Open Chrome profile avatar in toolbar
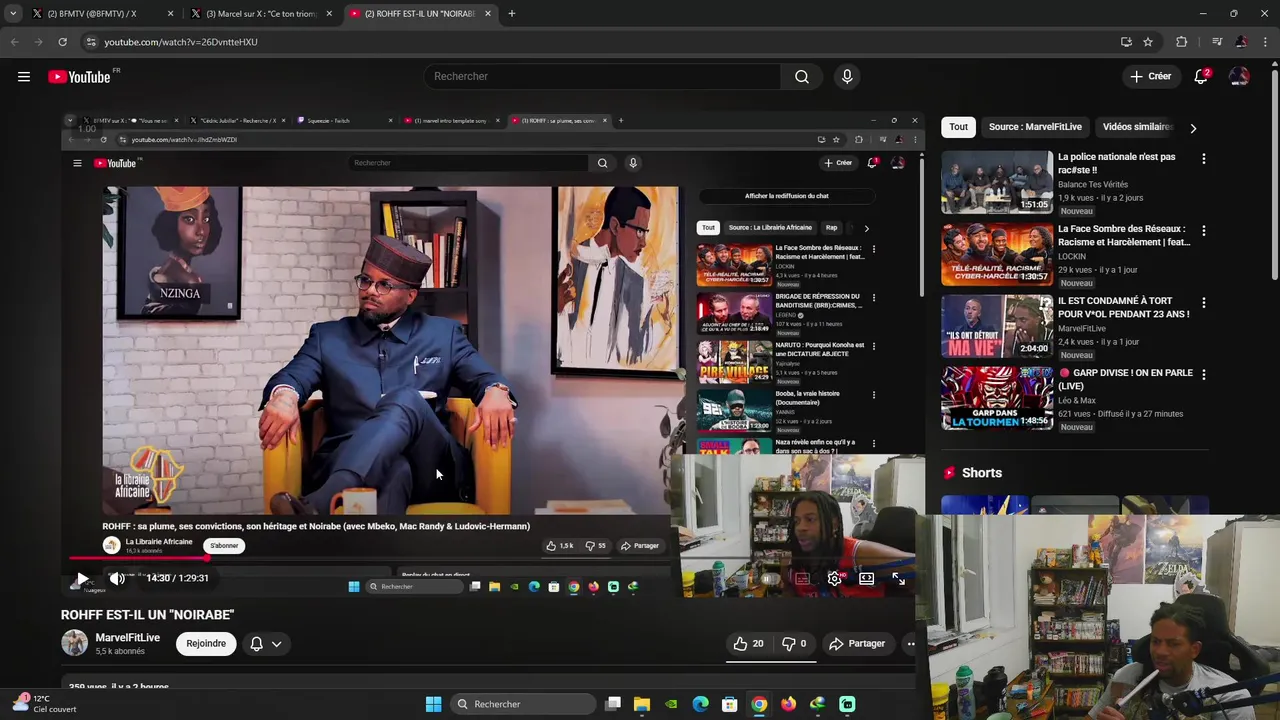1280x720 pixels. (x=1241, y=42)
